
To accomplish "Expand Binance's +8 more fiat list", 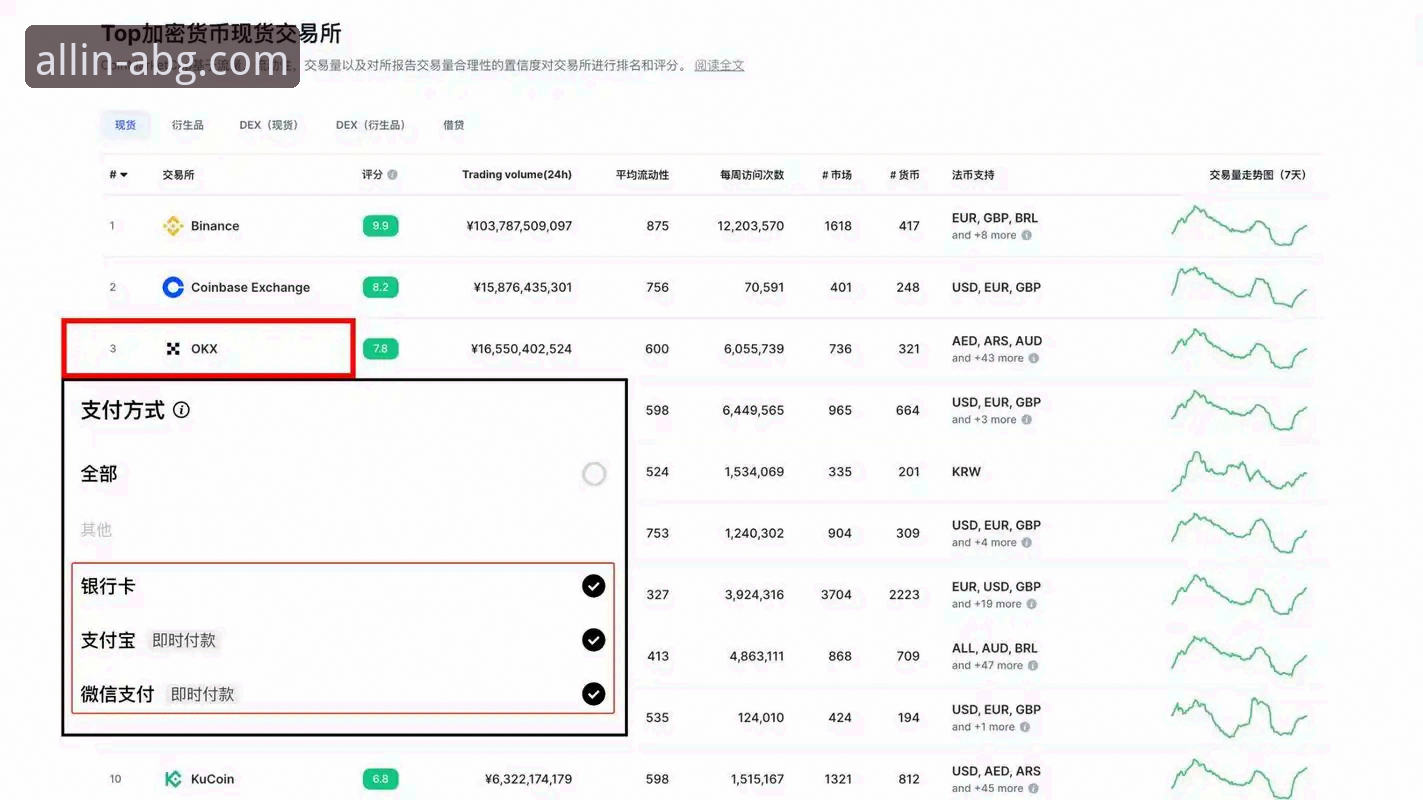I will [x=984, y=236].
